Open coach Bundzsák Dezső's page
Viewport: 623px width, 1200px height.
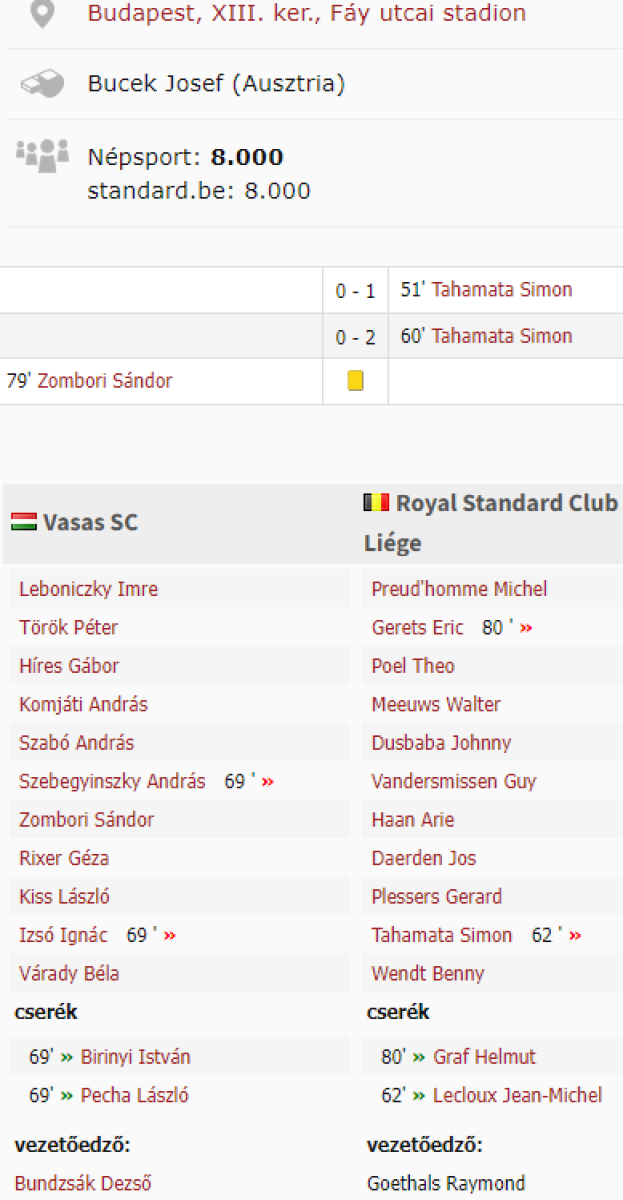coord(83,1183)
